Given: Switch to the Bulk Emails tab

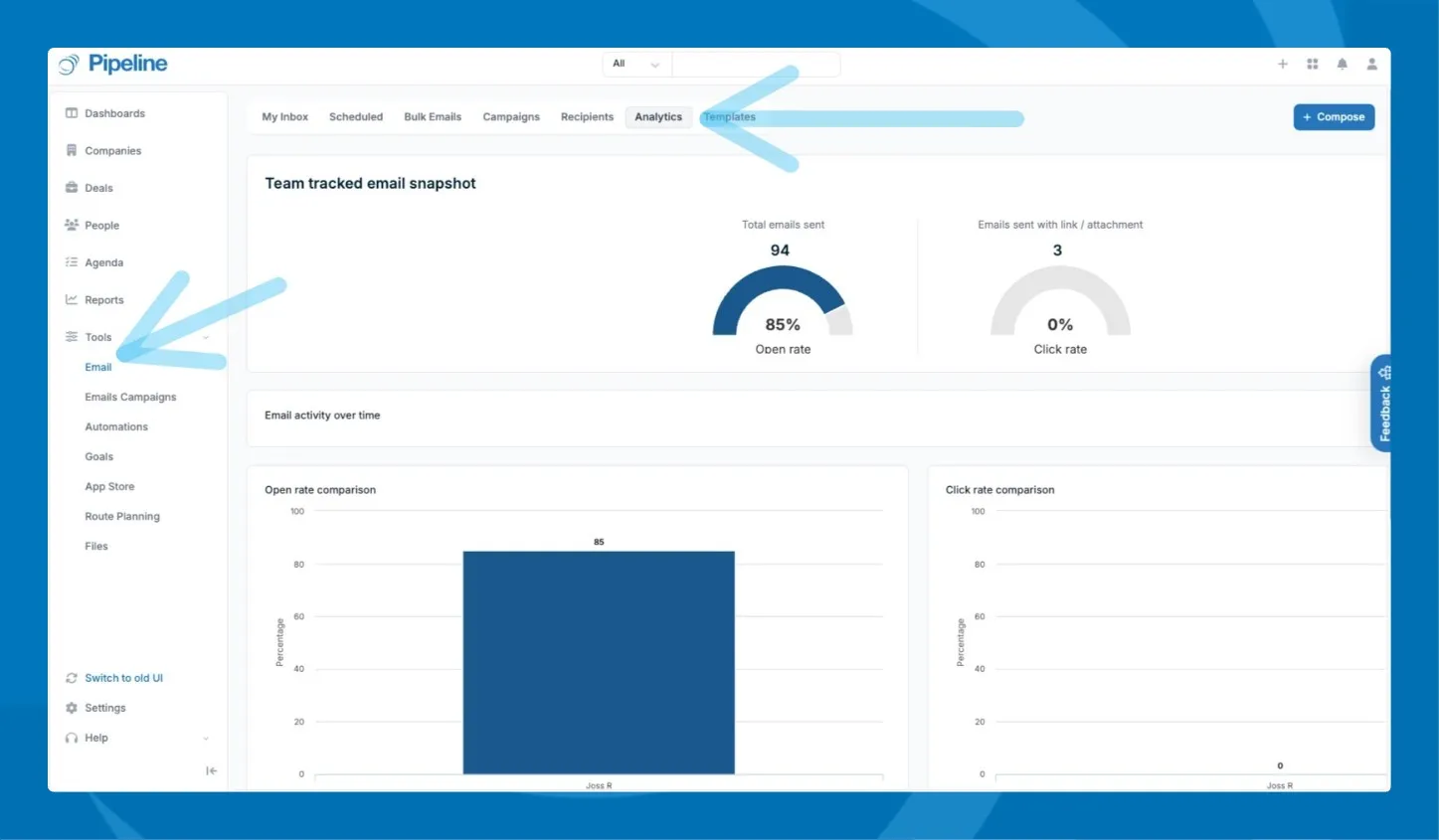Looking at the screenshot, I should pyautogui.click(x=433, y=117).
